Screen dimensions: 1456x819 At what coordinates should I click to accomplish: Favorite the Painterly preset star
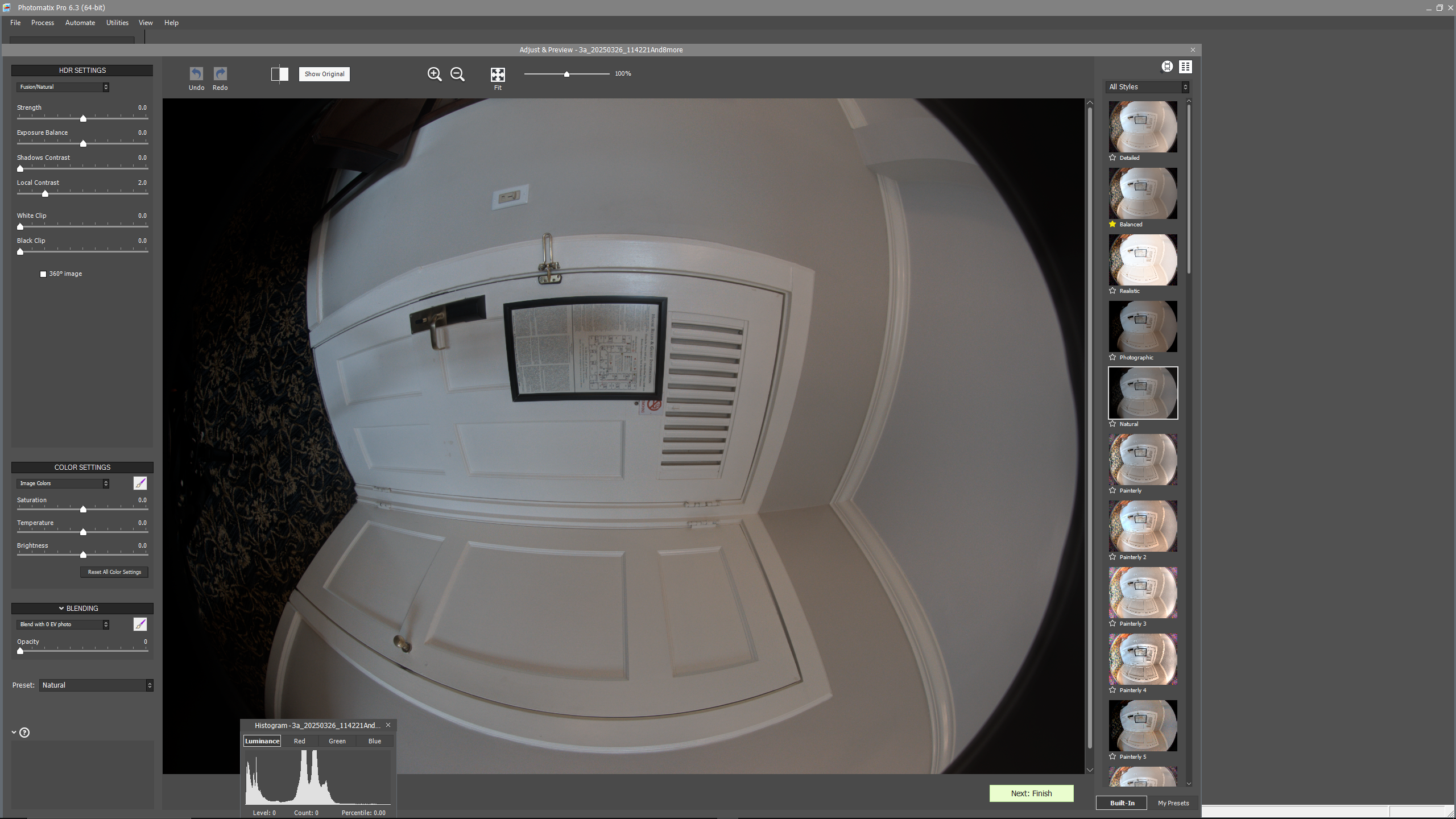1112,490
